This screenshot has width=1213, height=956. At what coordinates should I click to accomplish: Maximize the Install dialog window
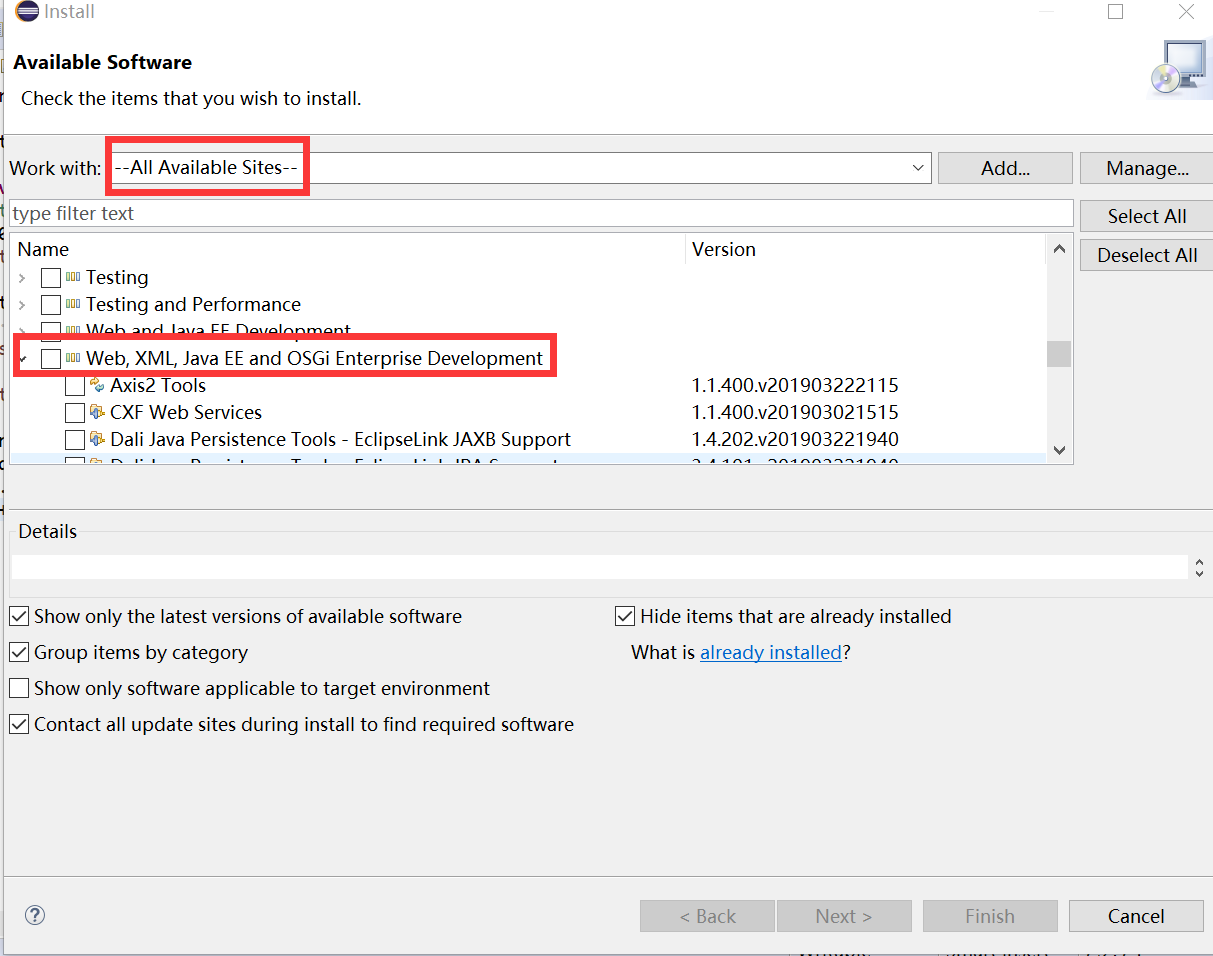(1116, 12)
